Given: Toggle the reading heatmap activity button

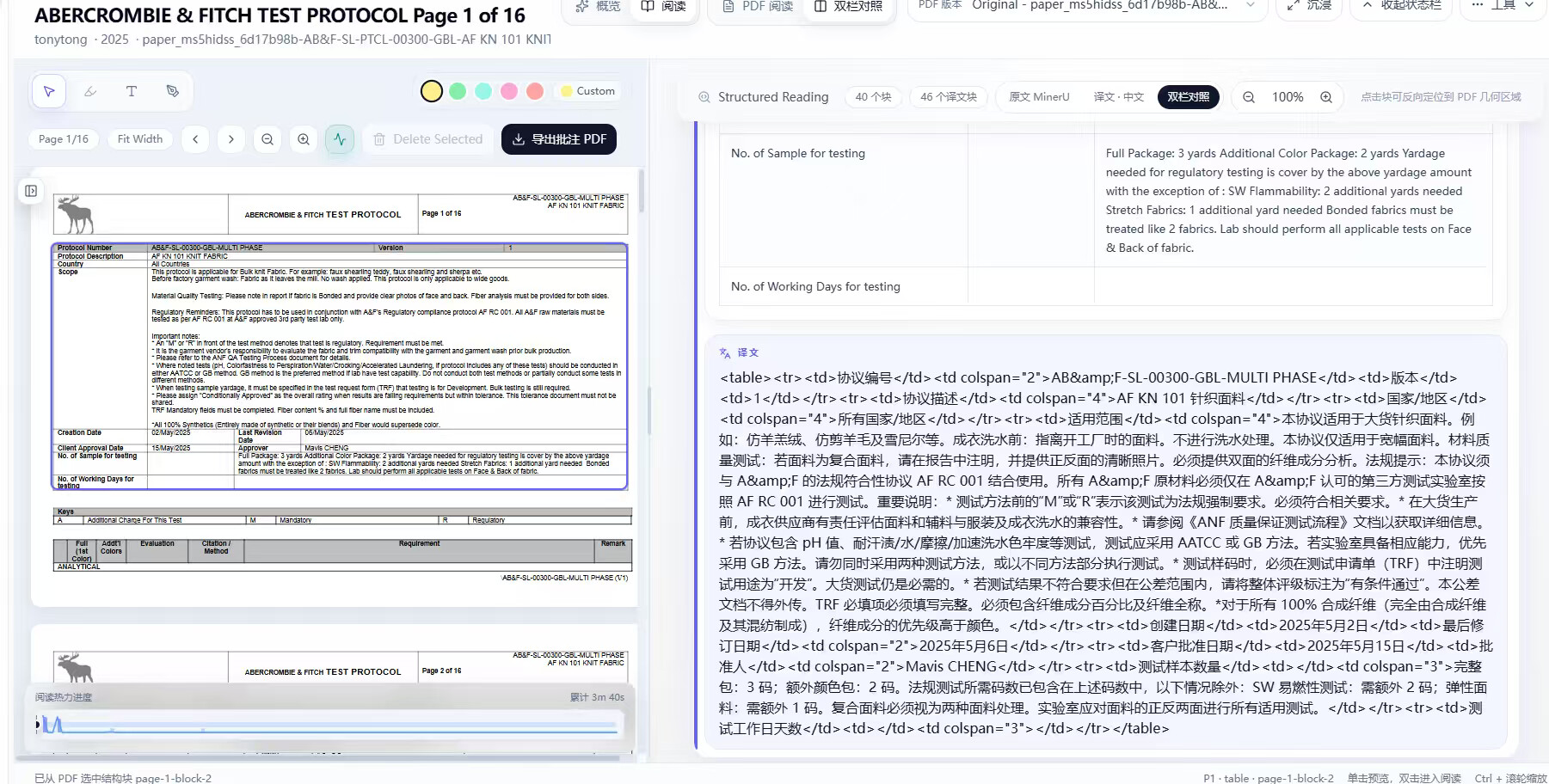Looking at the screenshot, I should click(340, 139).
